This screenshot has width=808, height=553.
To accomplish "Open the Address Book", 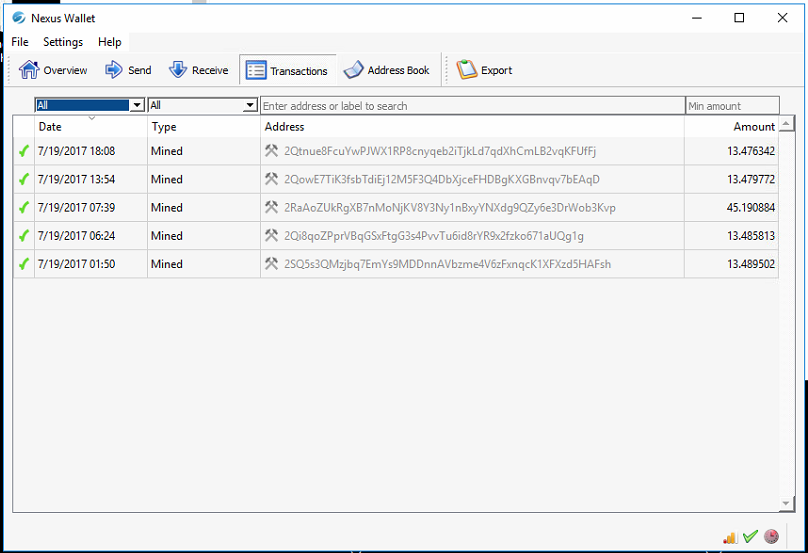I will [x=386, y=70].
